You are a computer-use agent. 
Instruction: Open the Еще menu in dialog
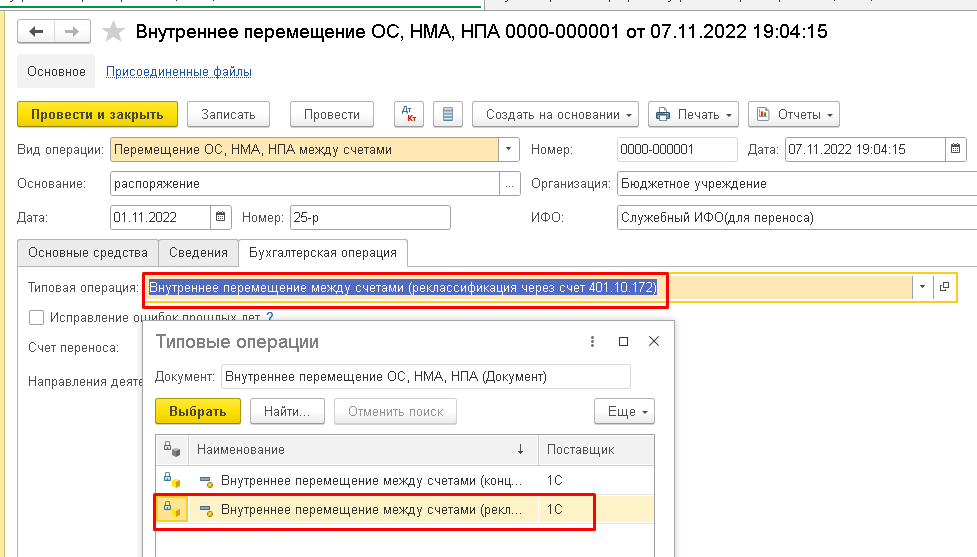624,411
